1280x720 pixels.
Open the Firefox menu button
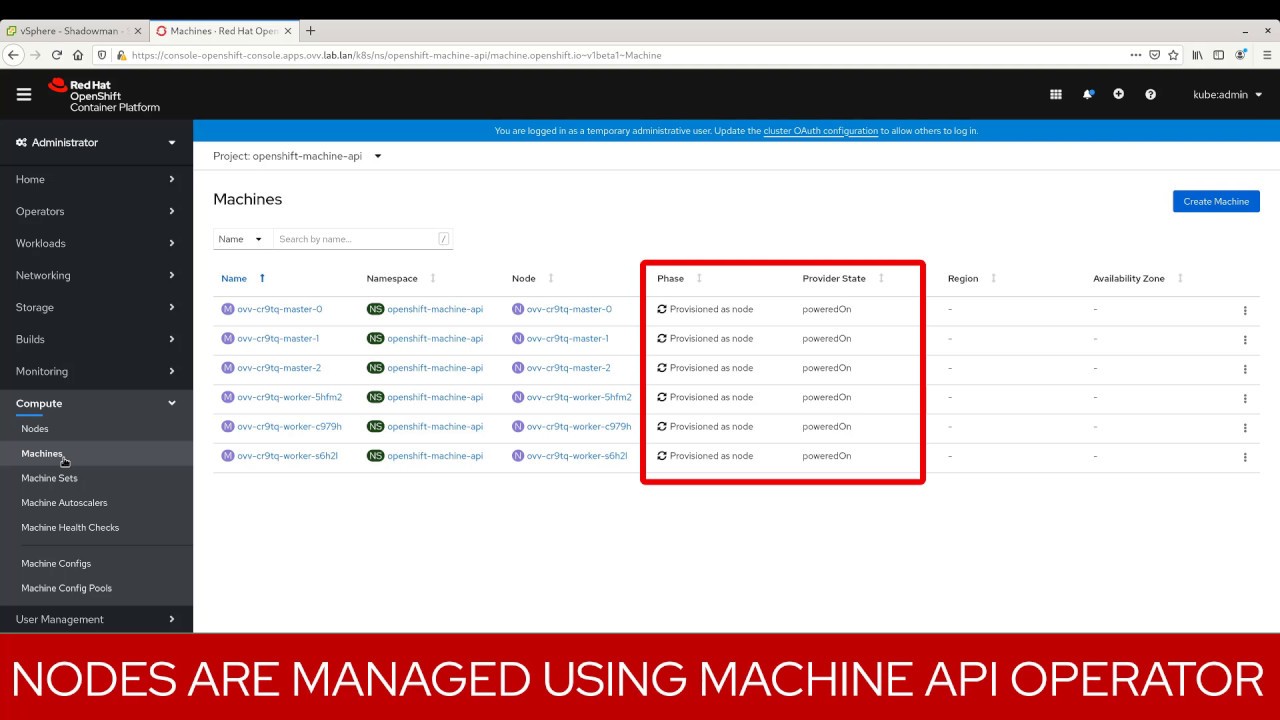coord(1266,55)
